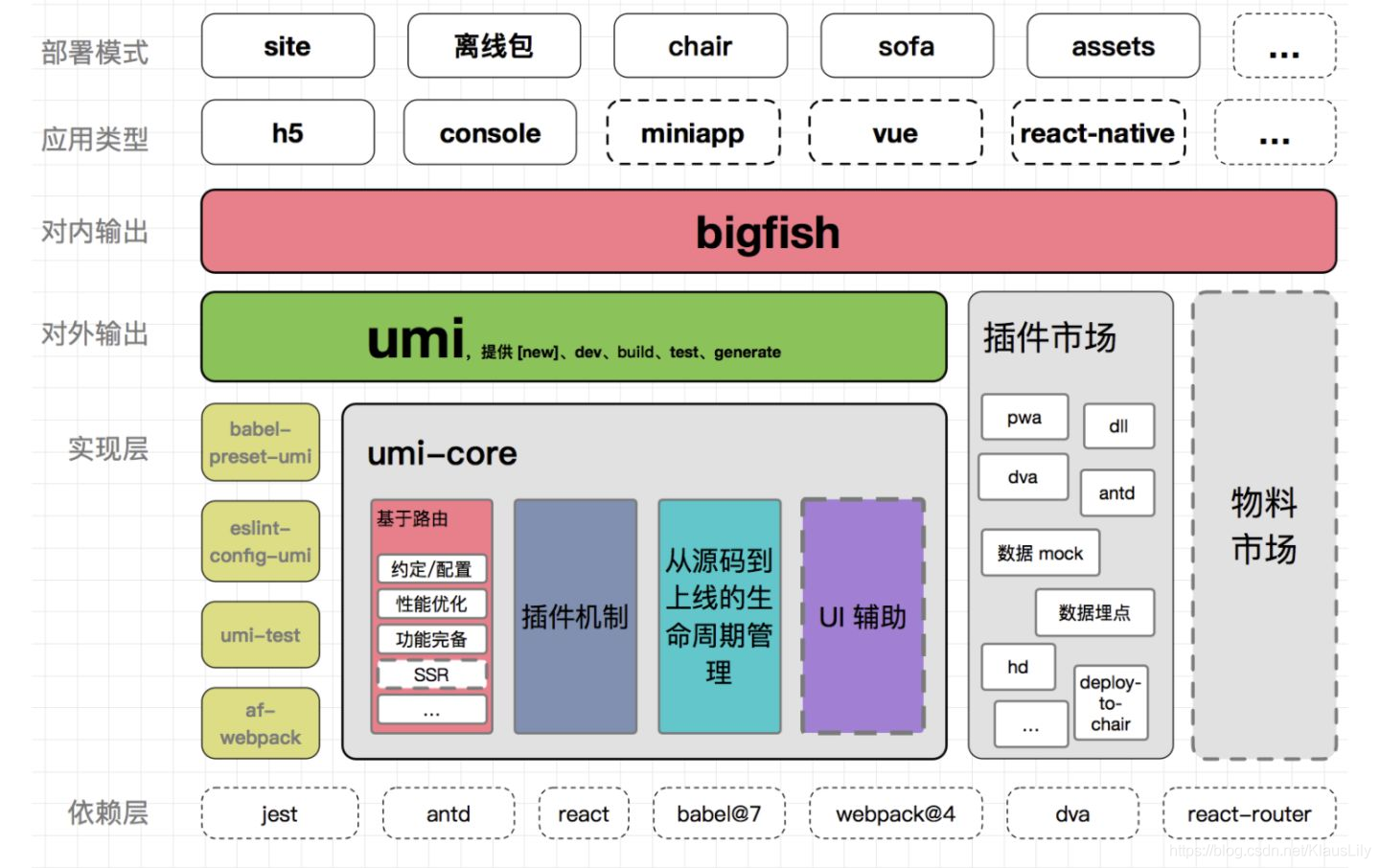1380x868 pixels.
Task: Click the teal 从源码到上线的生命周期管理 block
Action: (x=720, y=616)
